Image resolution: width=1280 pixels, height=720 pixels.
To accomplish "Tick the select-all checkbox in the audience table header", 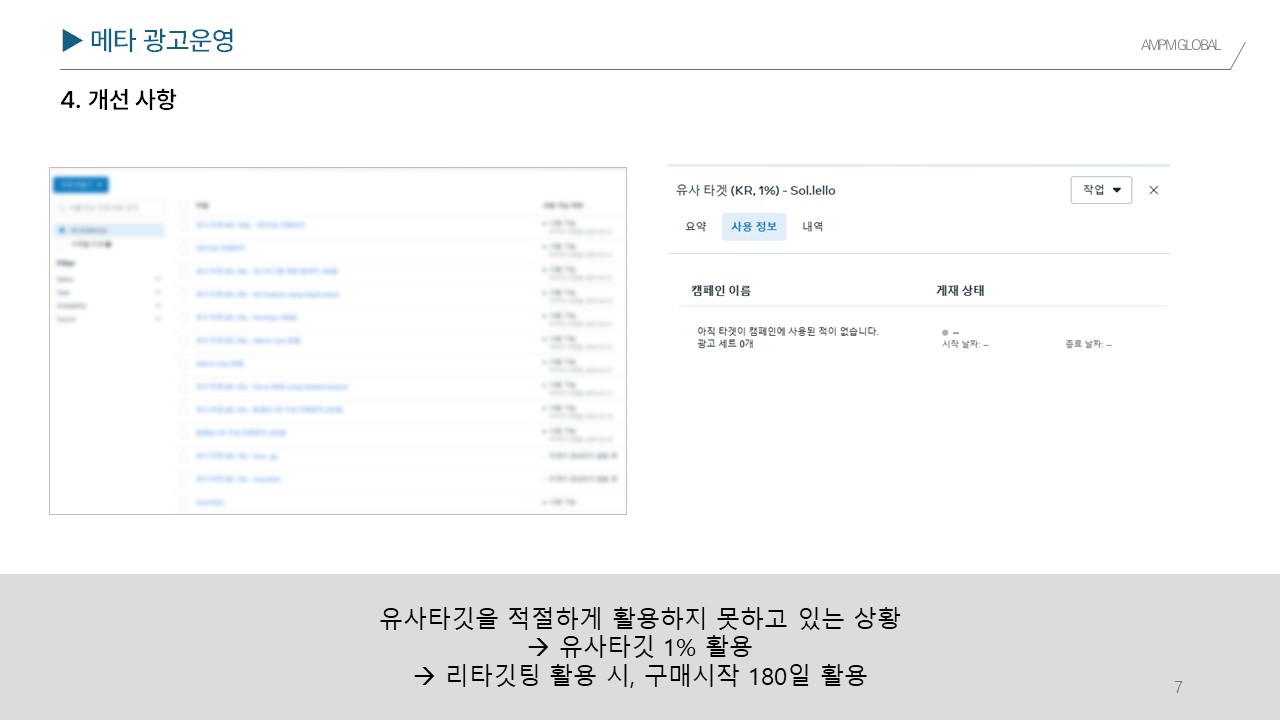I will pos(183,205).
